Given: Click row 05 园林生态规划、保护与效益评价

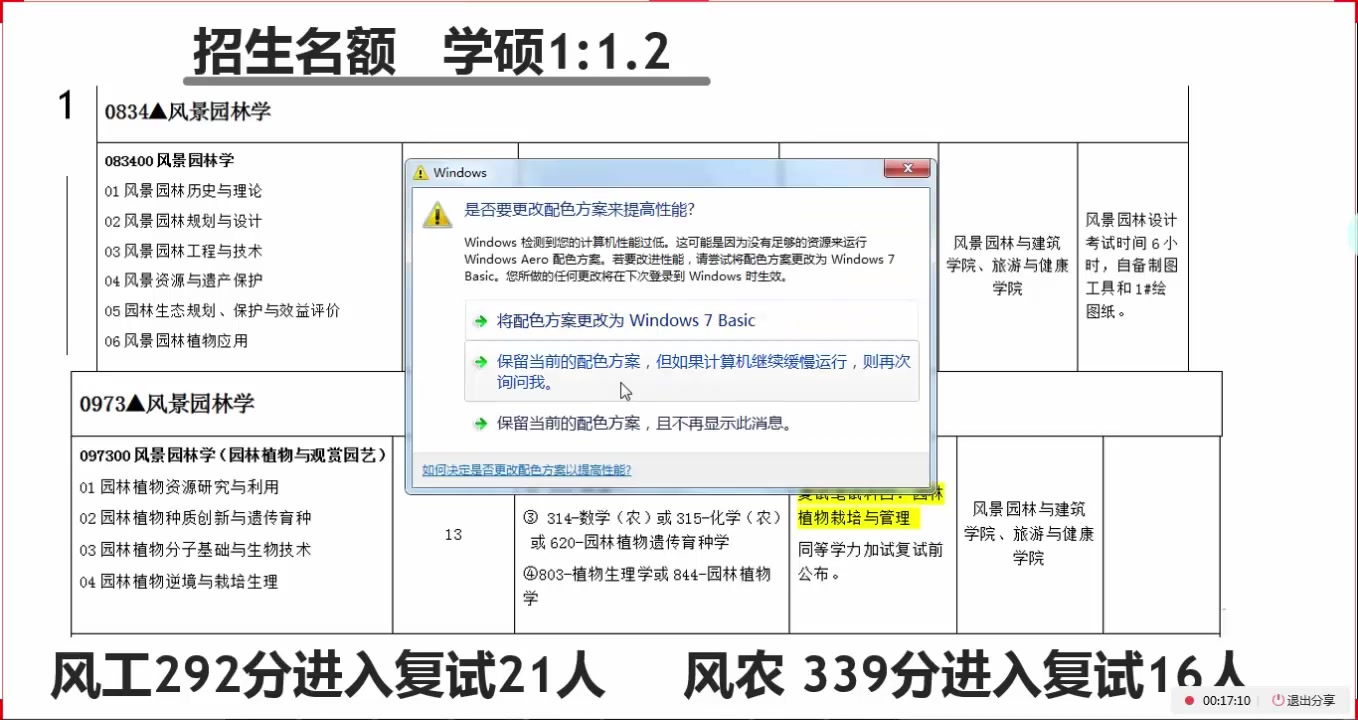Looking at the screenshot, I should click(222, 310).
